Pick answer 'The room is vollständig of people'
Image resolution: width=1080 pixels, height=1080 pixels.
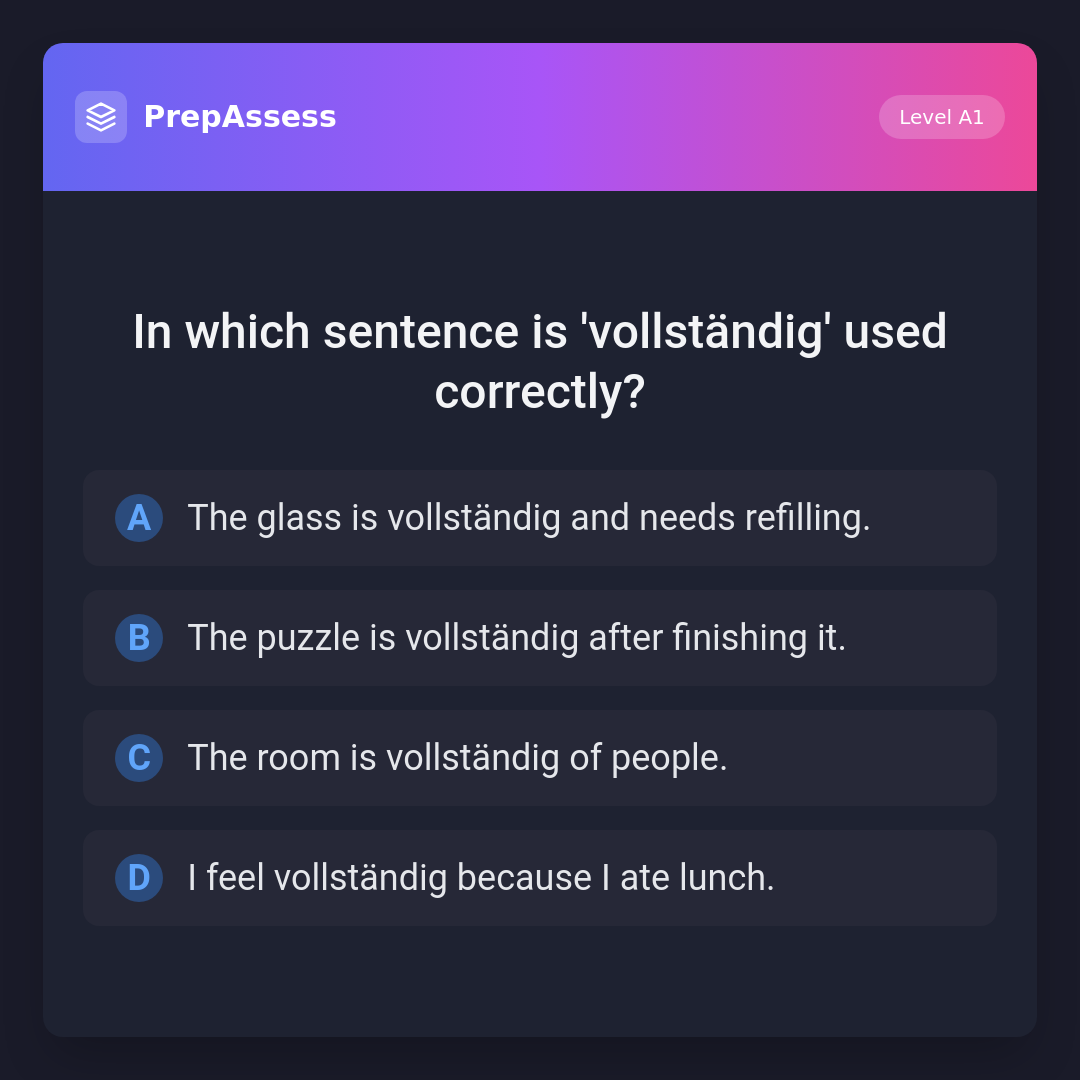coord(457,758)
